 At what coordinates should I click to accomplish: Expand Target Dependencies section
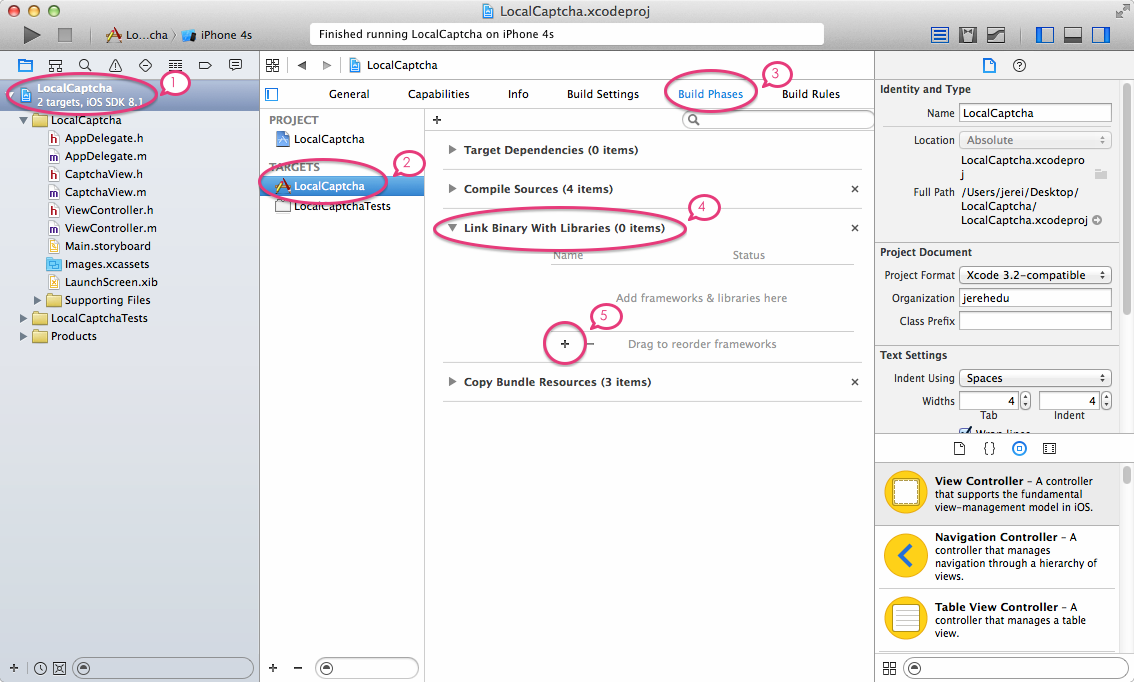pyautogui.click(x=452, y=150)
